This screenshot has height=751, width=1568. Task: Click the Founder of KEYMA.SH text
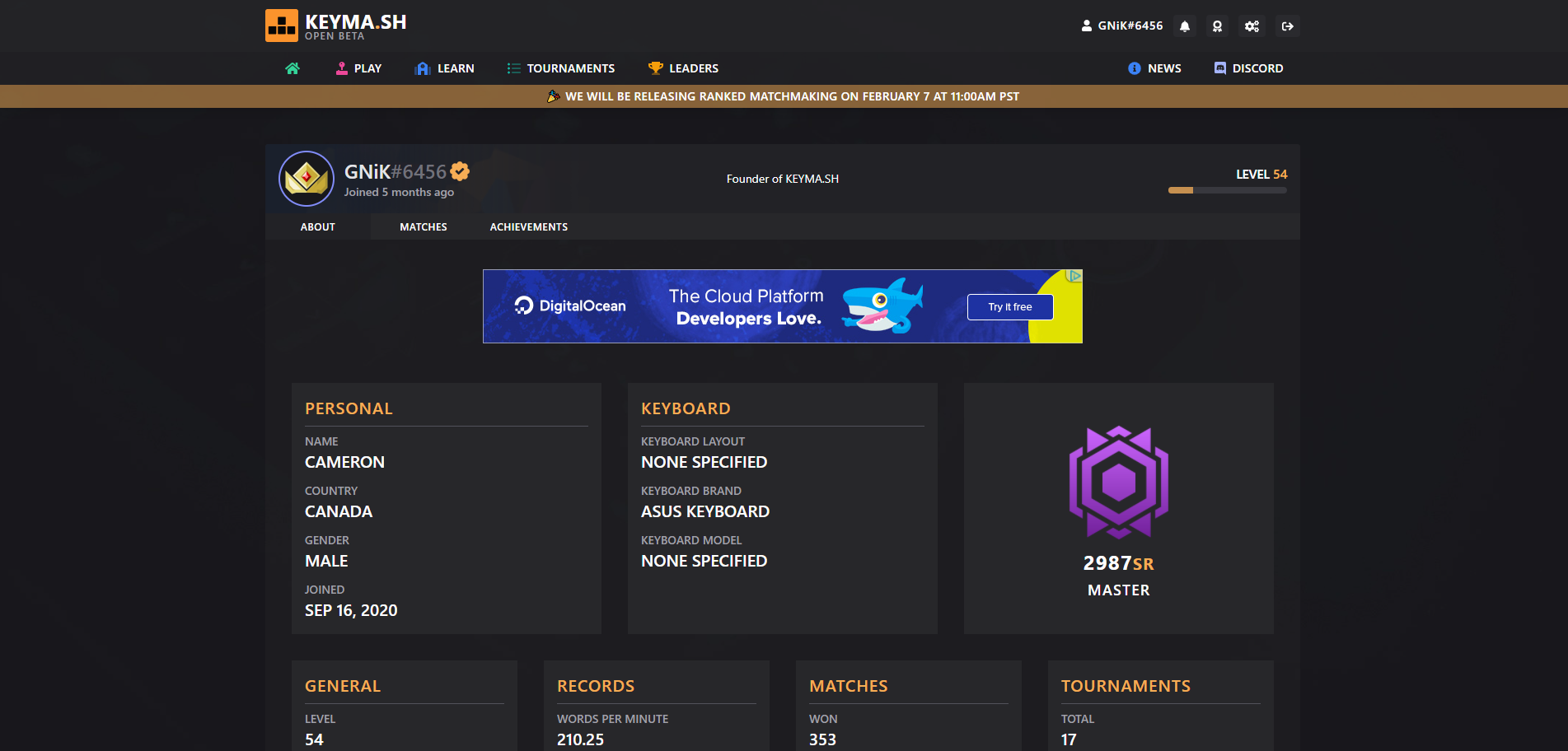coord(783,179)
